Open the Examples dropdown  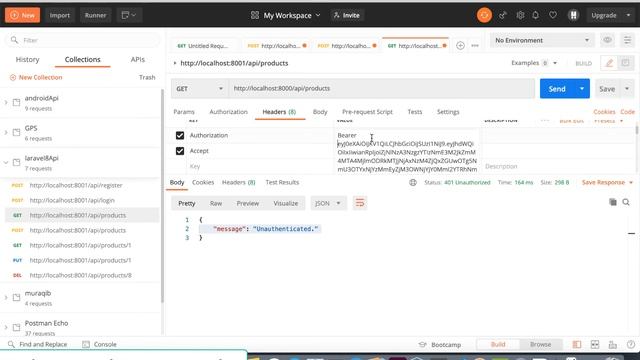(x=534, y=63)
